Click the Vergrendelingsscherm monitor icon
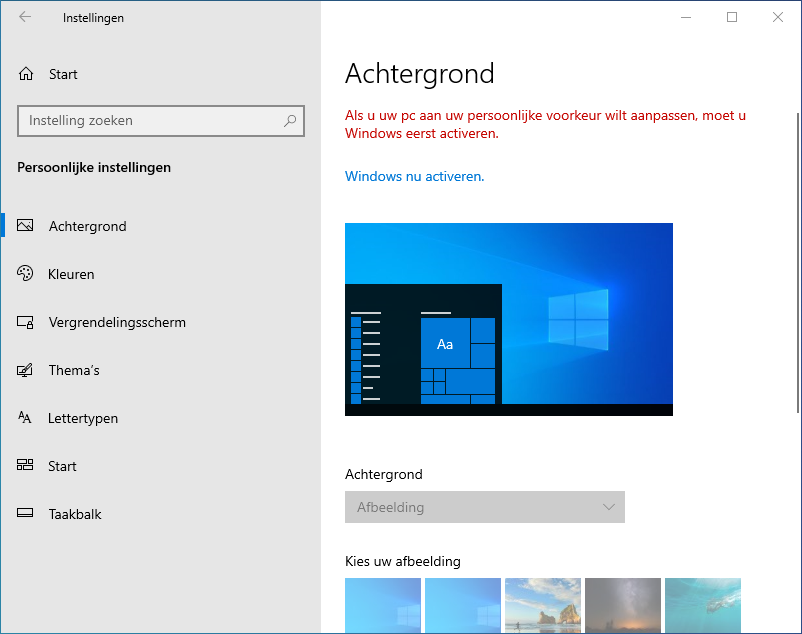The width and height of the screenshot is (802, 634). (26, 322)
